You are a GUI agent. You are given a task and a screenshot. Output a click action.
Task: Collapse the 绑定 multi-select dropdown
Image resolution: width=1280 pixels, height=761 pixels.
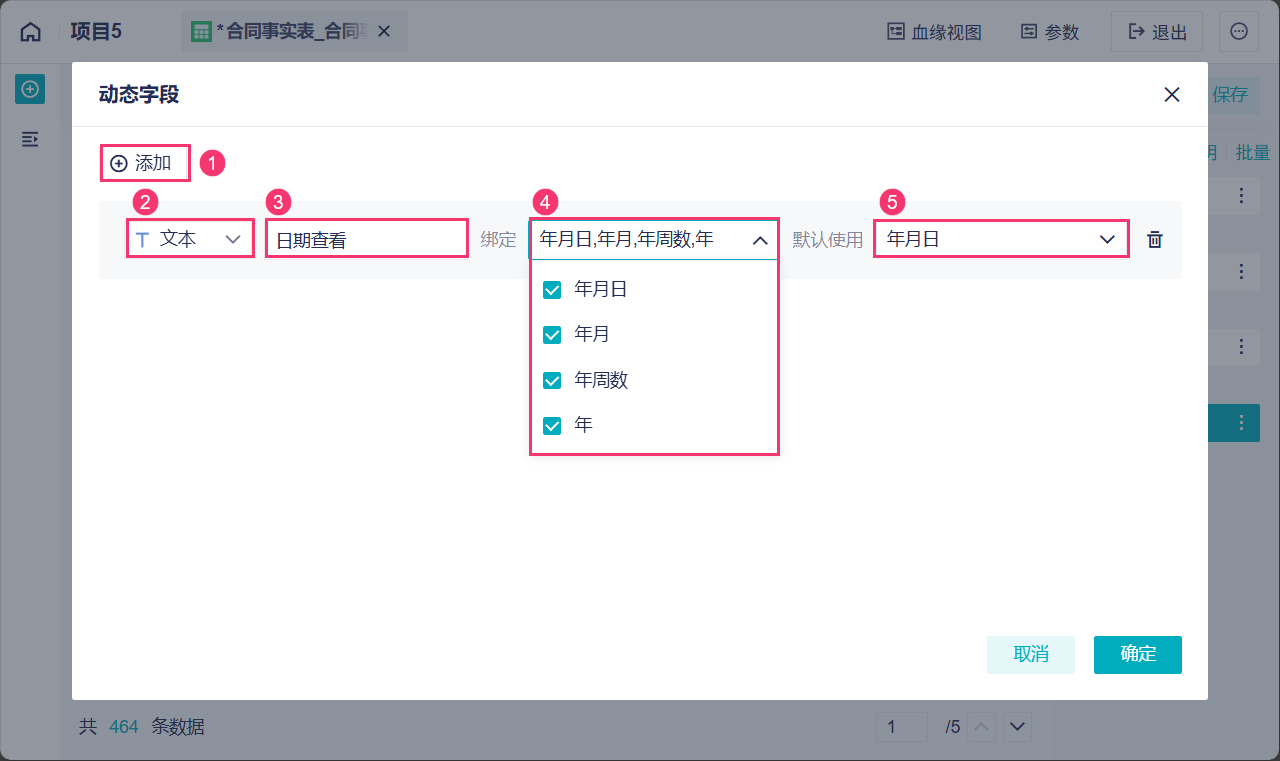tap(759, 240)
